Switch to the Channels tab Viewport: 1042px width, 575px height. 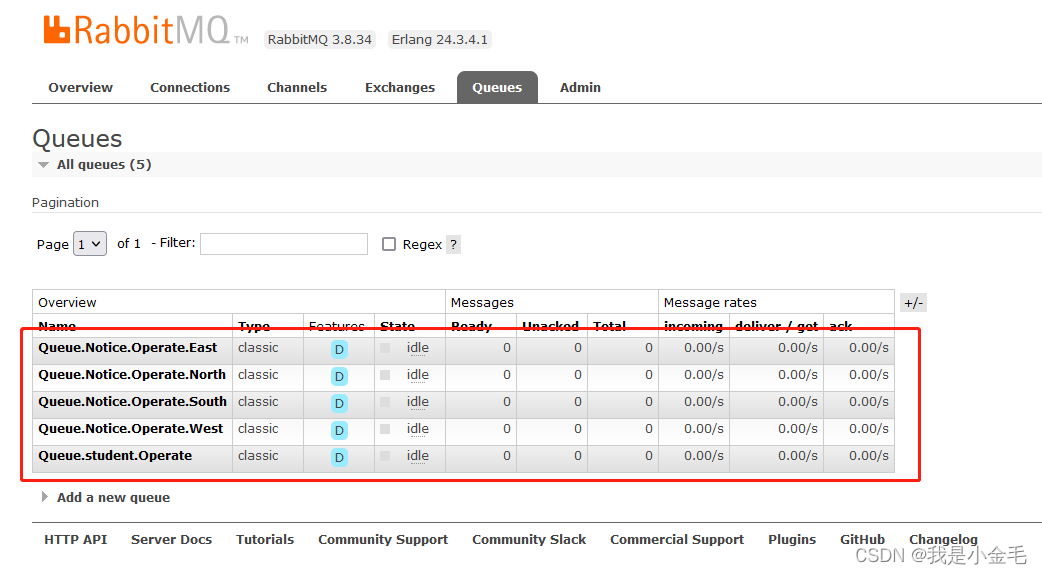[297, 87]
